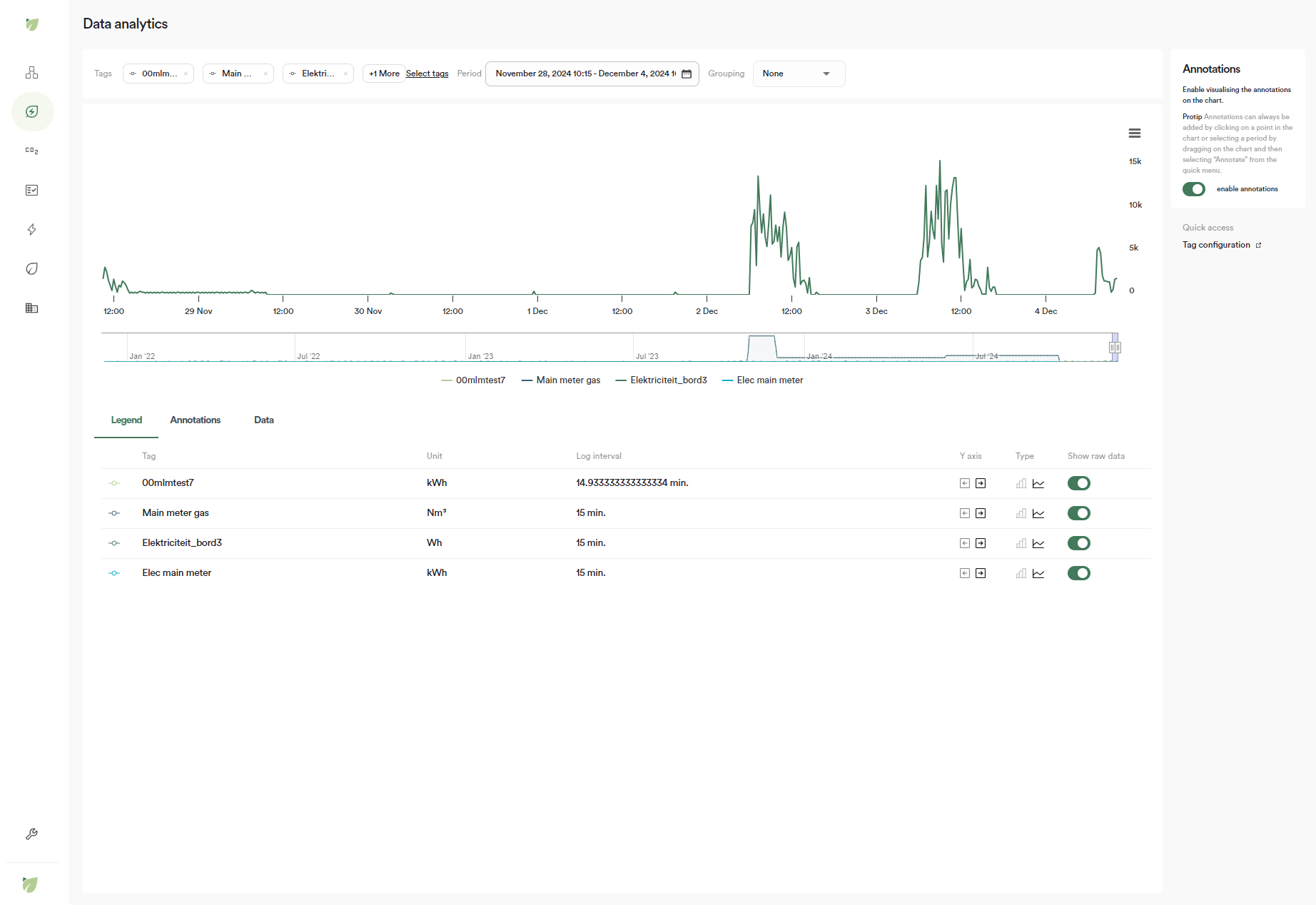The width and height of the screenshot is (1316, 905).
Task: Remove the Elektri... tag chip
Action: tap(345, 74)
